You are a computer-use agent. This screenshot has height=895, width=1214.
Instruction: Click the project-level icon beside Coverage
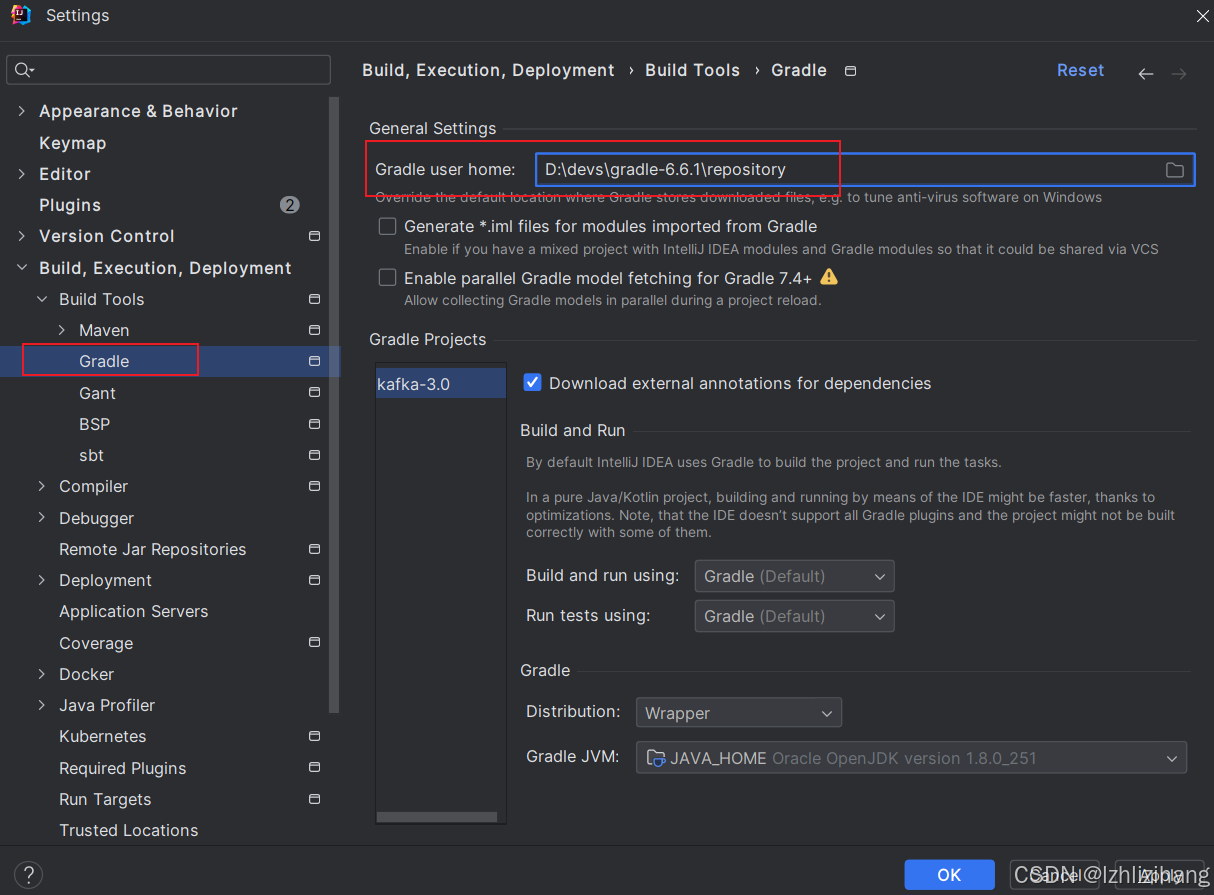[314, 642]
